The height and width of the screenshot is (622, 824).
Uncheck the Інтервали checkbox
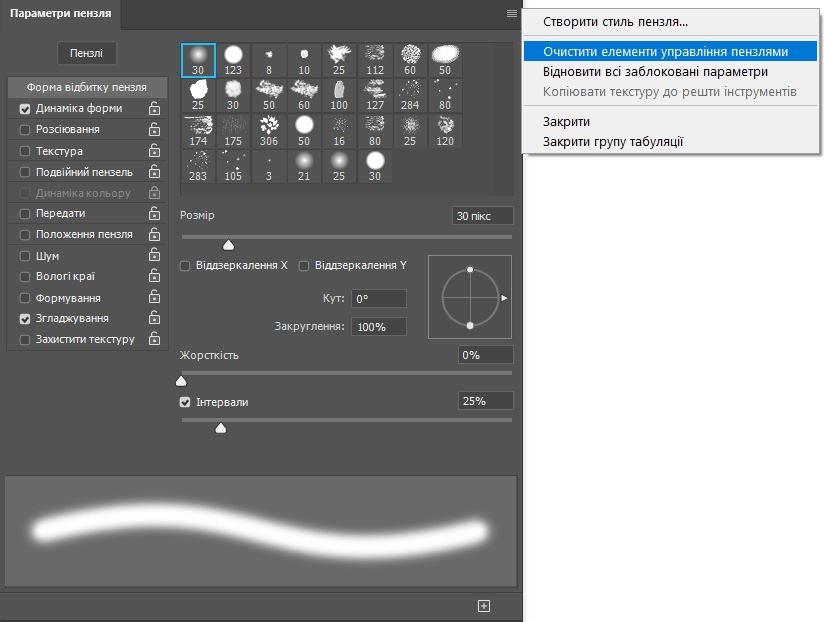185,402
